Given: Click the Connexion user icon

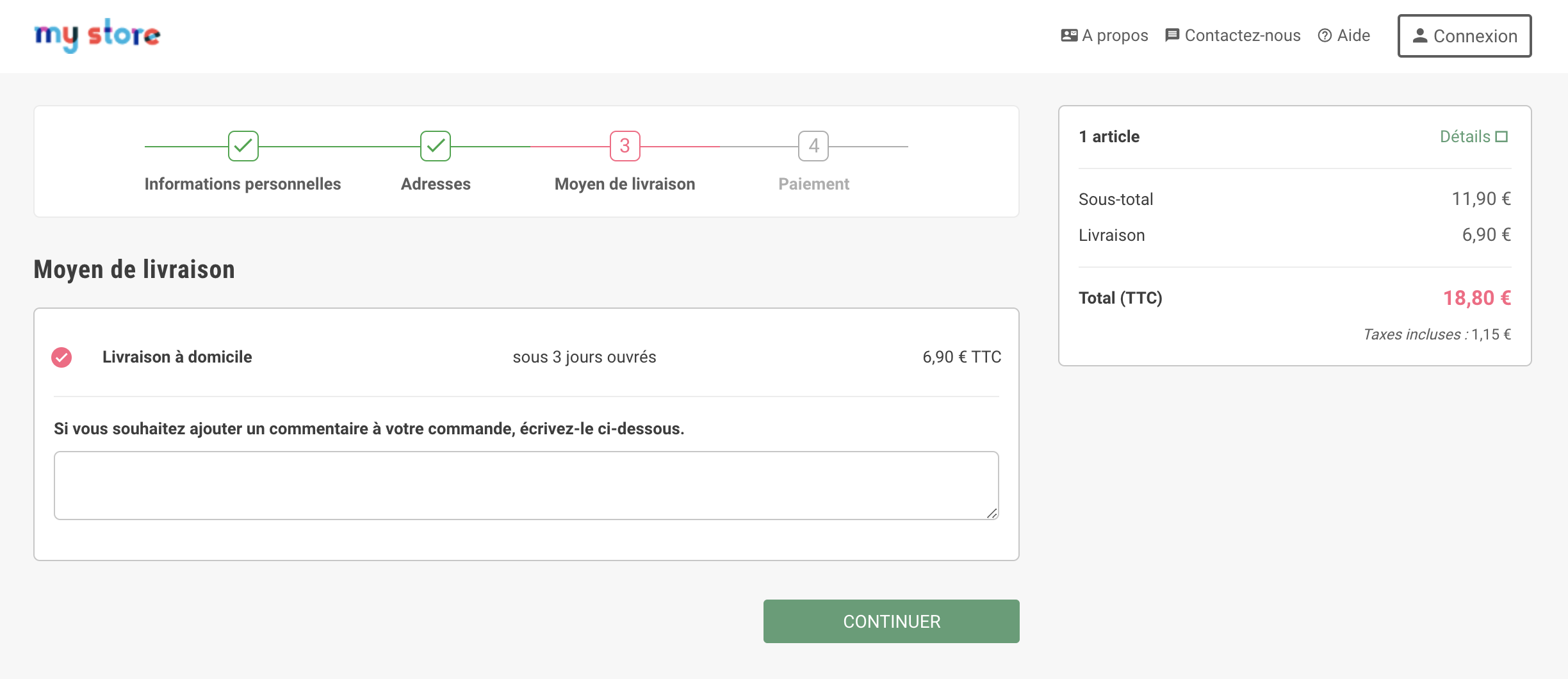Looking at the screenshot, I should (1420, 36).
